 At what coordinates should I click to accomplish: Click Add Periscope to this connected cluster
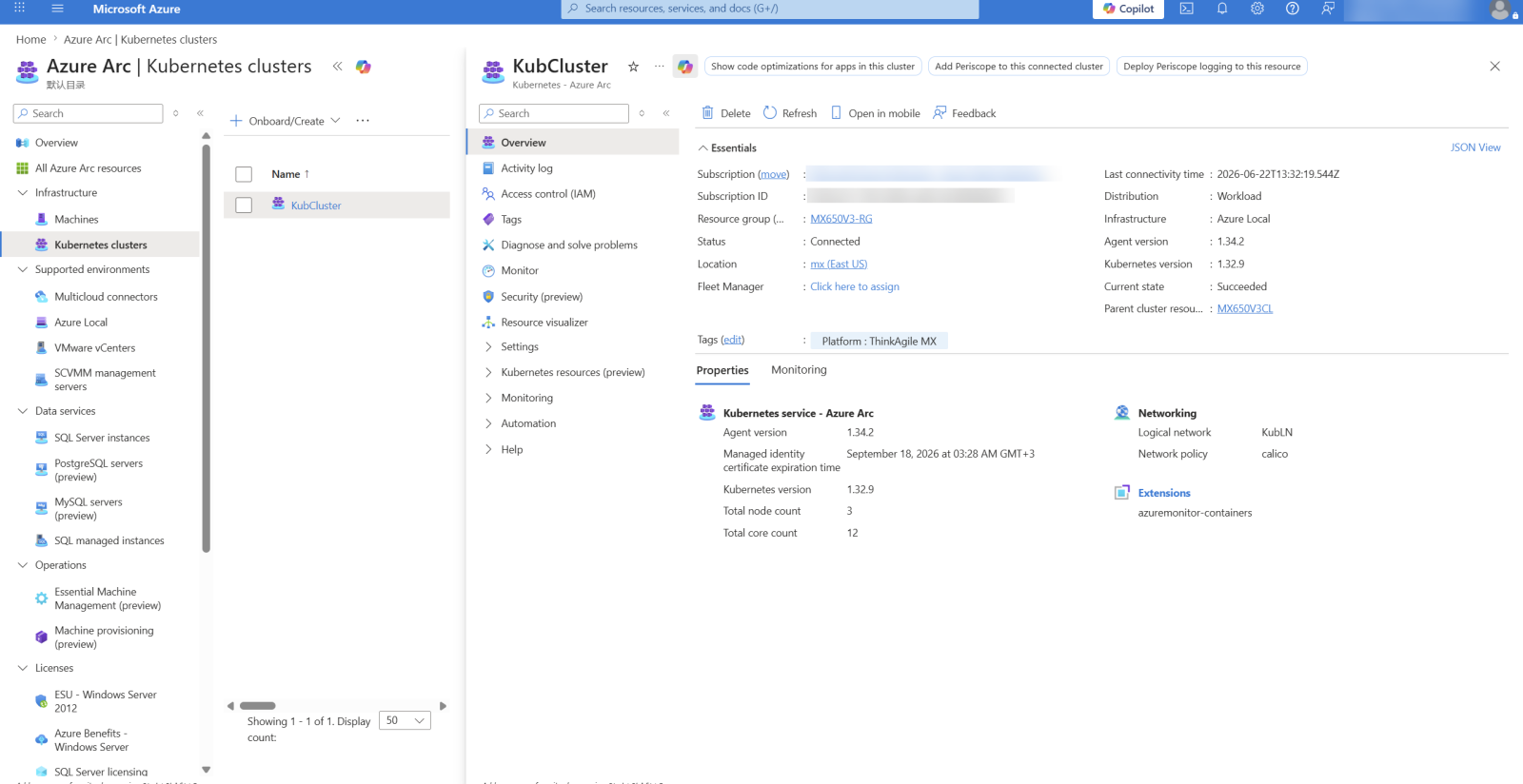pos(1019,67)
